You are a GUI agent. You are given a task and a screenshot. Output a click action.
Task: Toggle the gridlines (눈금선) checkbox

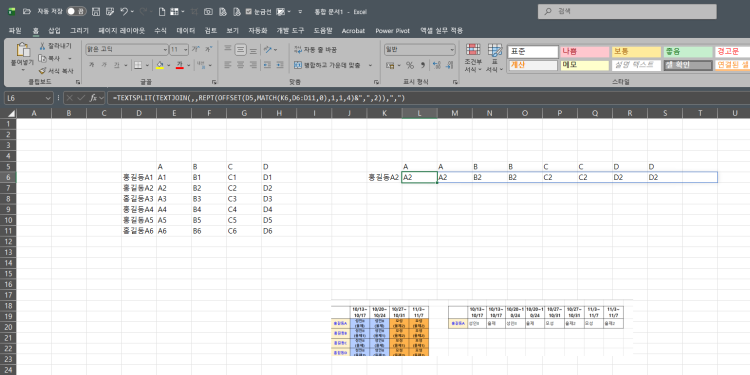tap(248, 11)
